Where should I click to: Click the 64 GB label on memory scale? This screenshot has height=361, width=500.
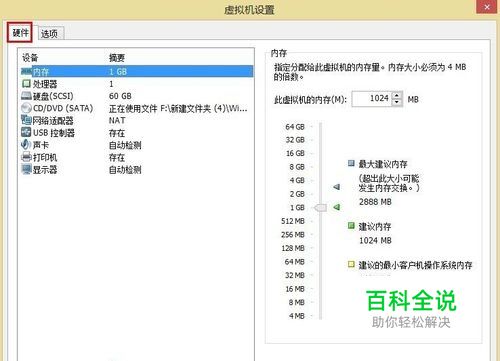pyautogui.click(x=295, y=127)
